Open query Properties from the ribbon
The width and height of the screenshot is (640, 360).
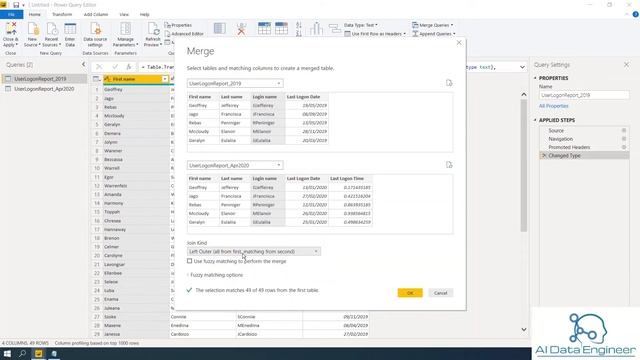click(178, 25)
